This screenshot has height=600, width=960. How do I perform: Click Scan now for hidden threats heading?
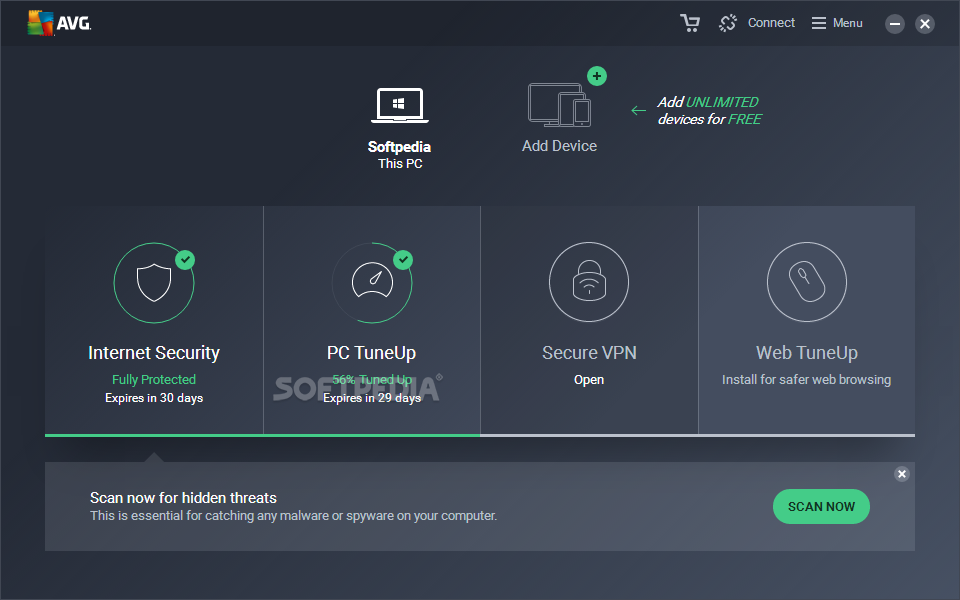183,498
